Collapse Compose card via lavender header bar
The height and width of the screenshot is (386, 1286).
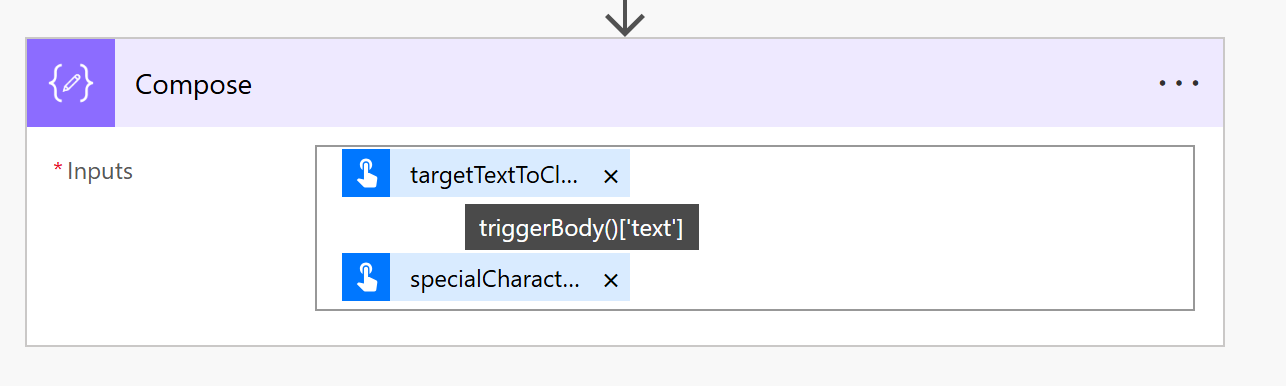(700, 84)
